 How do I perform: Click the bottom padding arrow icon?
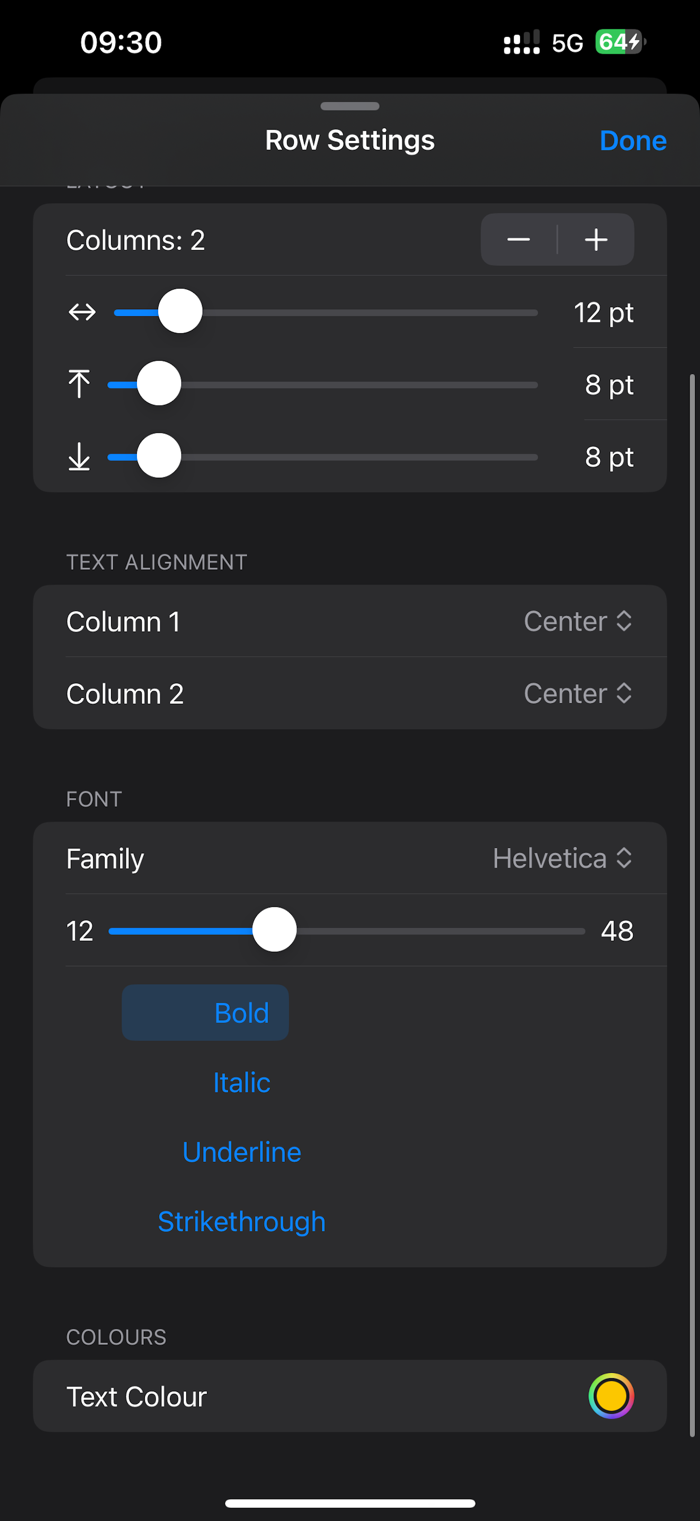coord(79,458)
